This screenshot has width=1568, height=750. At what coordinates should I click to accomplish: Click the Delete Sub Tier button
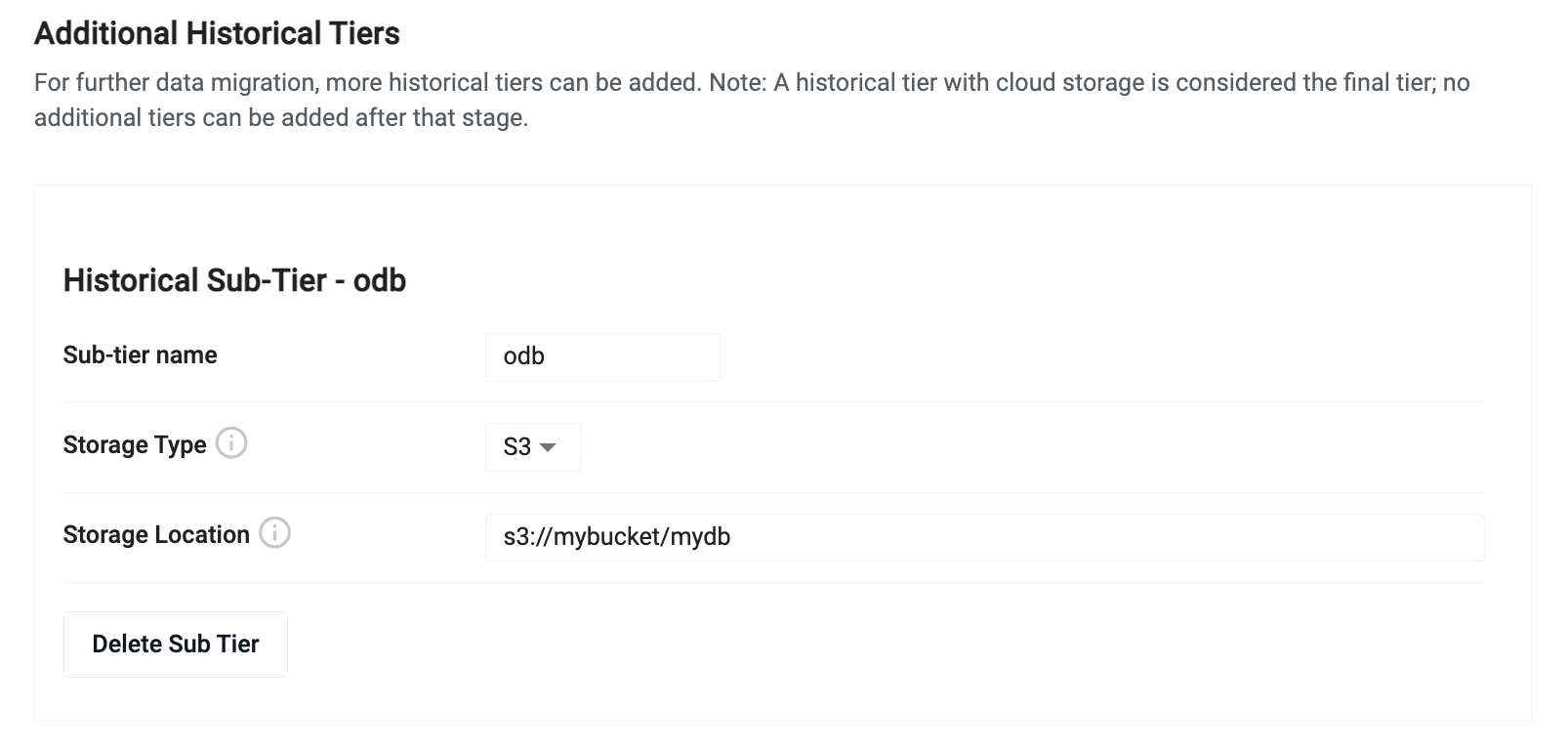click(x=175, y=644)
